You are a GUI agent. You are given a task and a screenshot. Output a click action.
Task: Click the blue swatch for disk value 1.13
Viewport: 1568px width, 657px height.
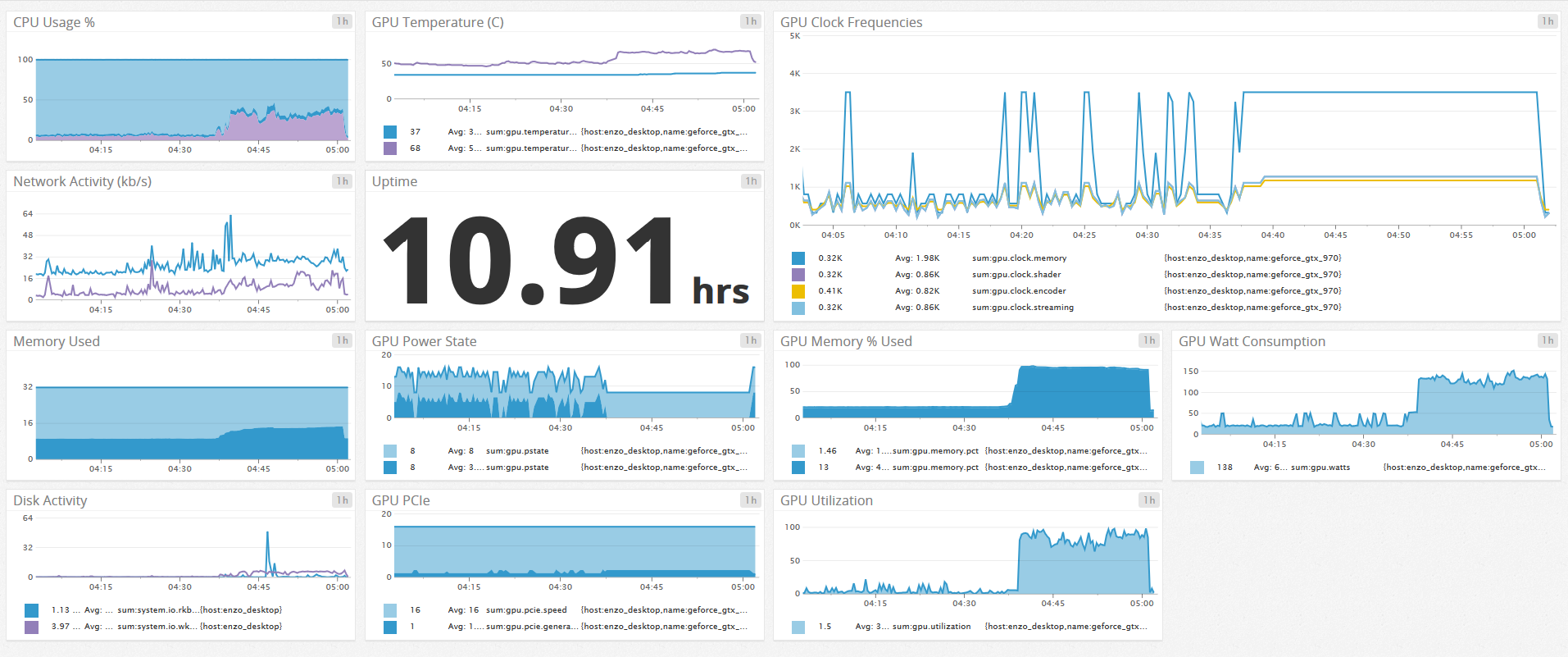pos(31,610)
